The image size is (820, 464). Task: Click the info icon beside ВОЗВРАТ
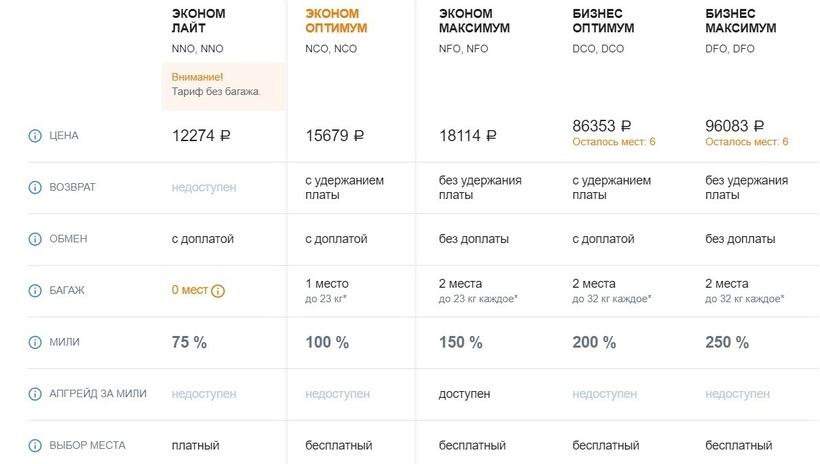pyautogui.click(x=36, y=187)
